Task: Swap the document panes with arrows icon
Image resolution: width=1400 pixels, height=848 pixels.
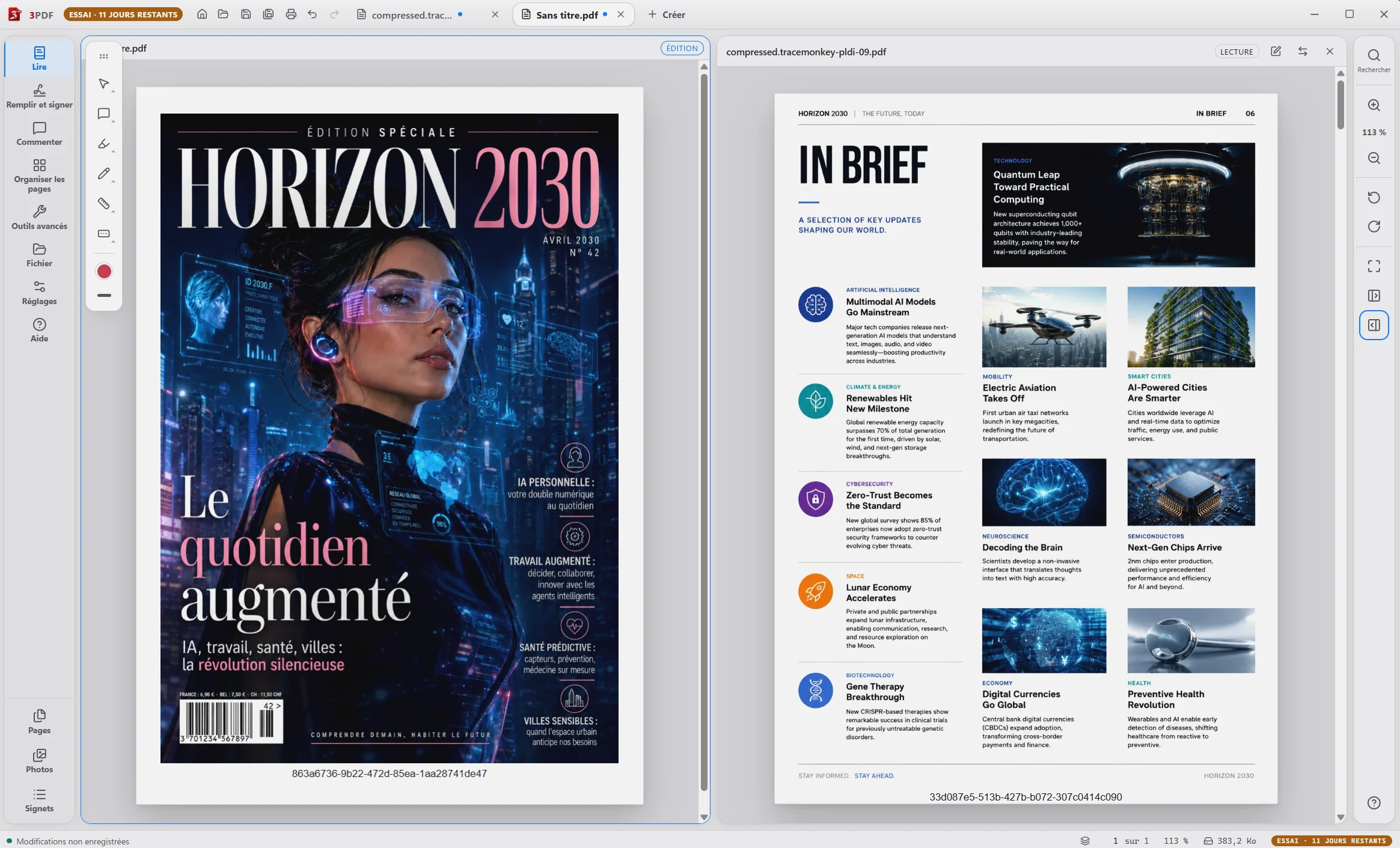Action: point(1303,52)
